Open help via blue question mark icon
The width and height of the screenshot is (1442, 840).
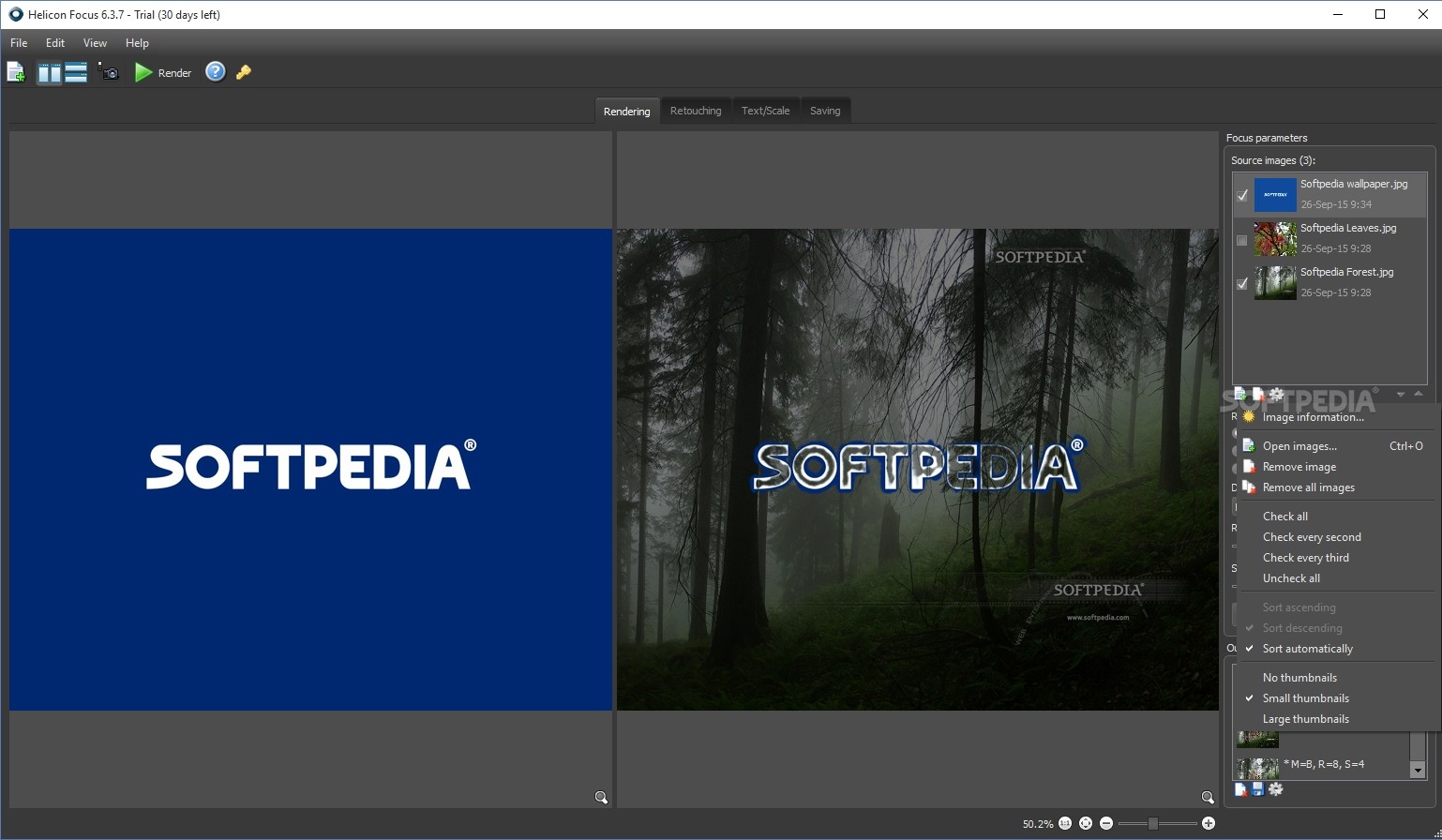pyautogui.click(x=216, y=72)
